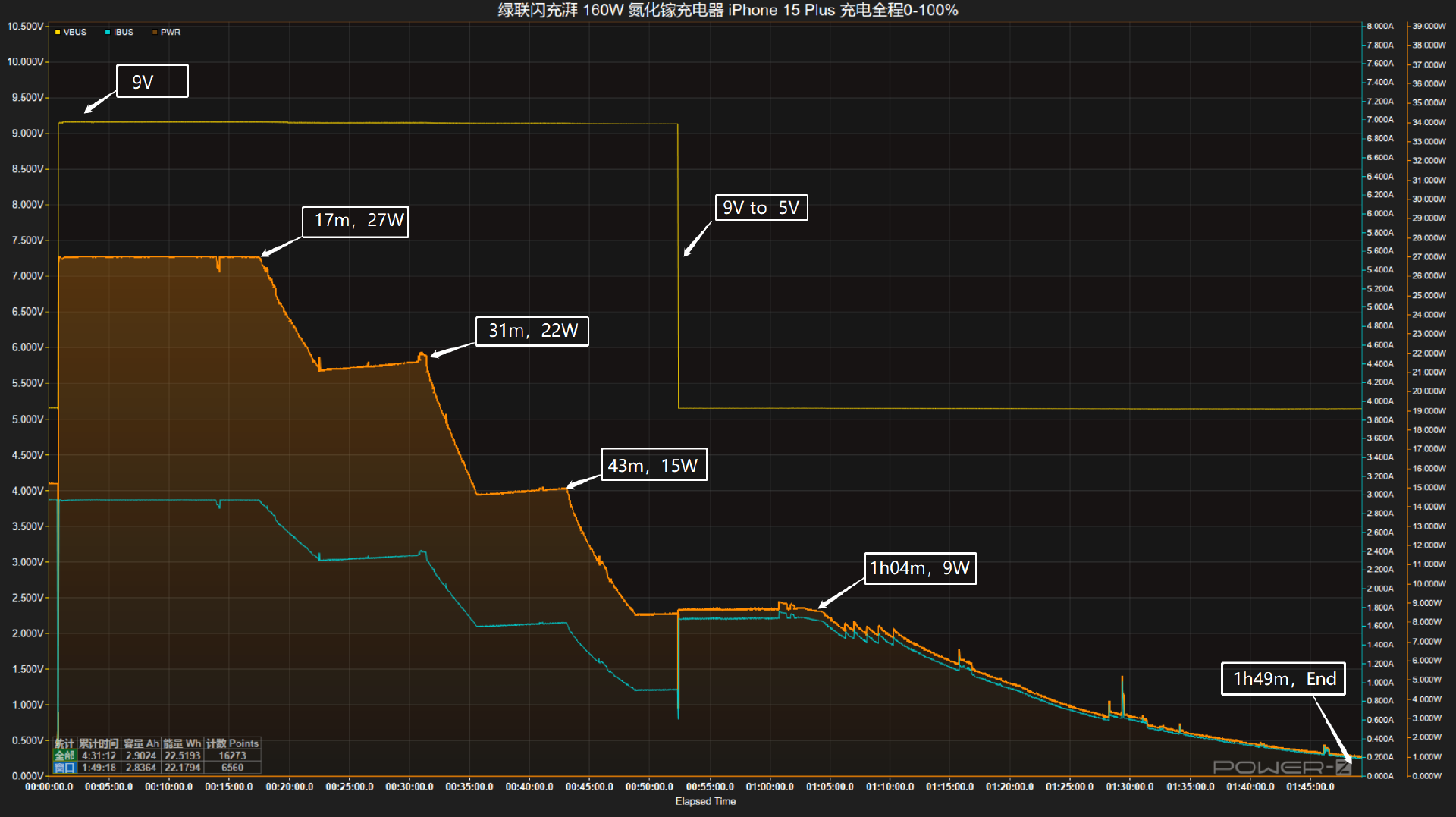
Task: Click the 00:30:00.0 time axis label
Action: pos(409,787)
